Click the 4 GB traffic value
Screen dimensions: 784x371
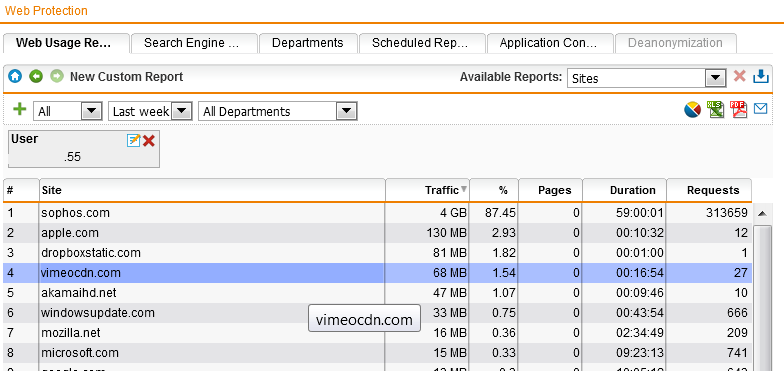(453, 213)
